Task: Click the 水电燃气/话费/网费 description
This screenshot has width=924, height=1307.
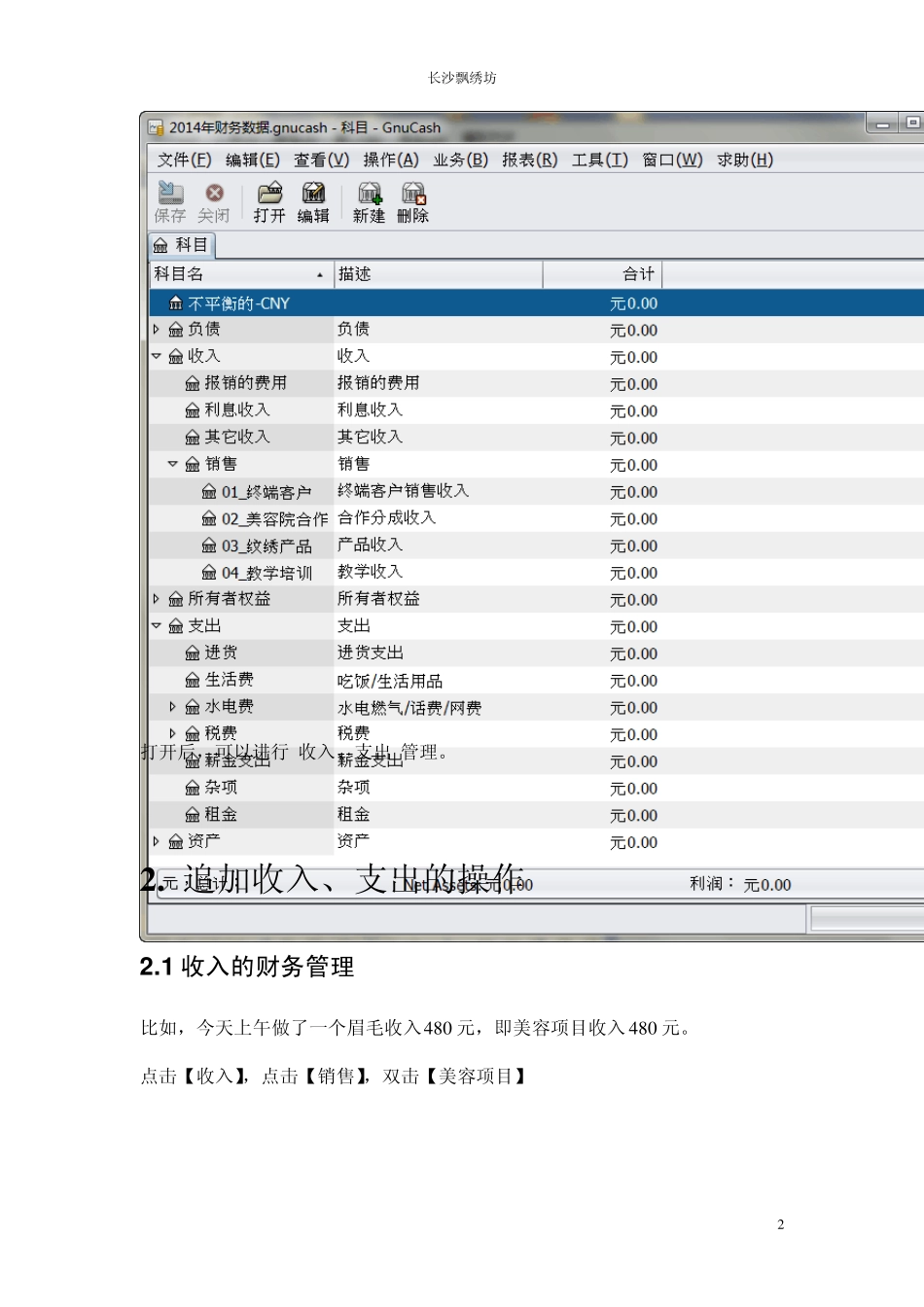Action: (409, 708)
